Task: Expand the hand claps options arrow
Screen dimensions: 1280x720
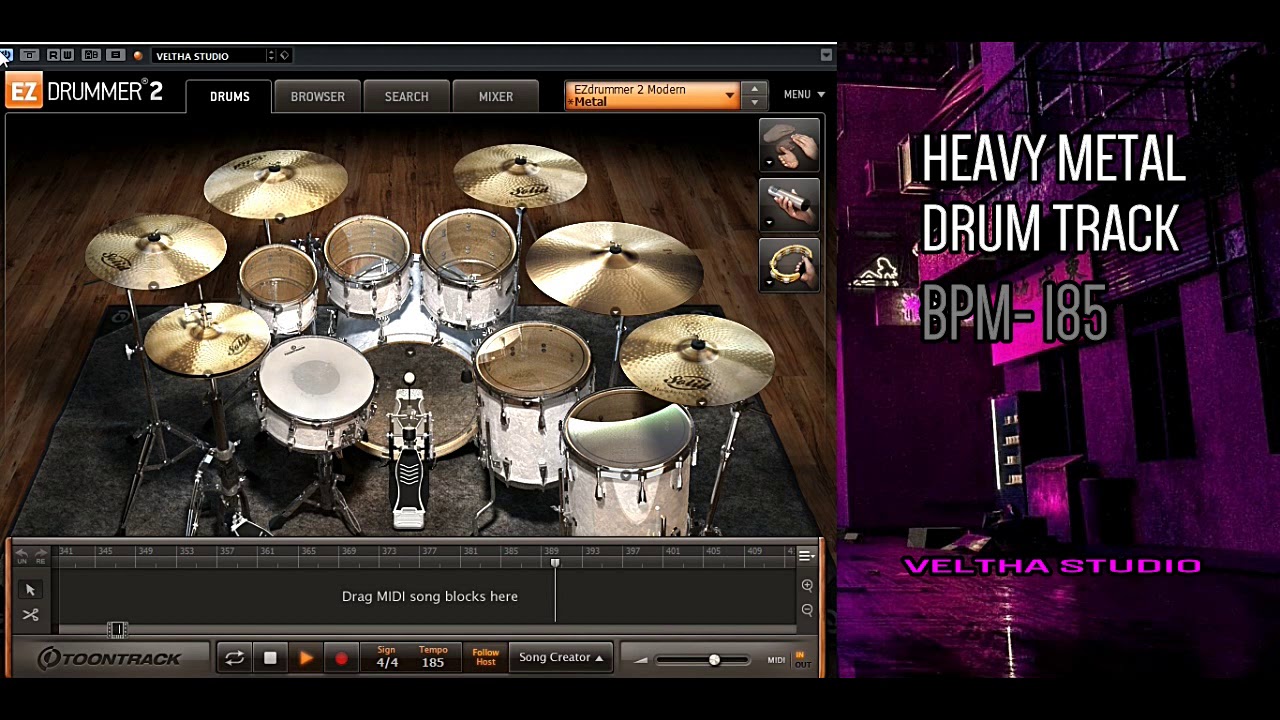Action: pos(769,163)
